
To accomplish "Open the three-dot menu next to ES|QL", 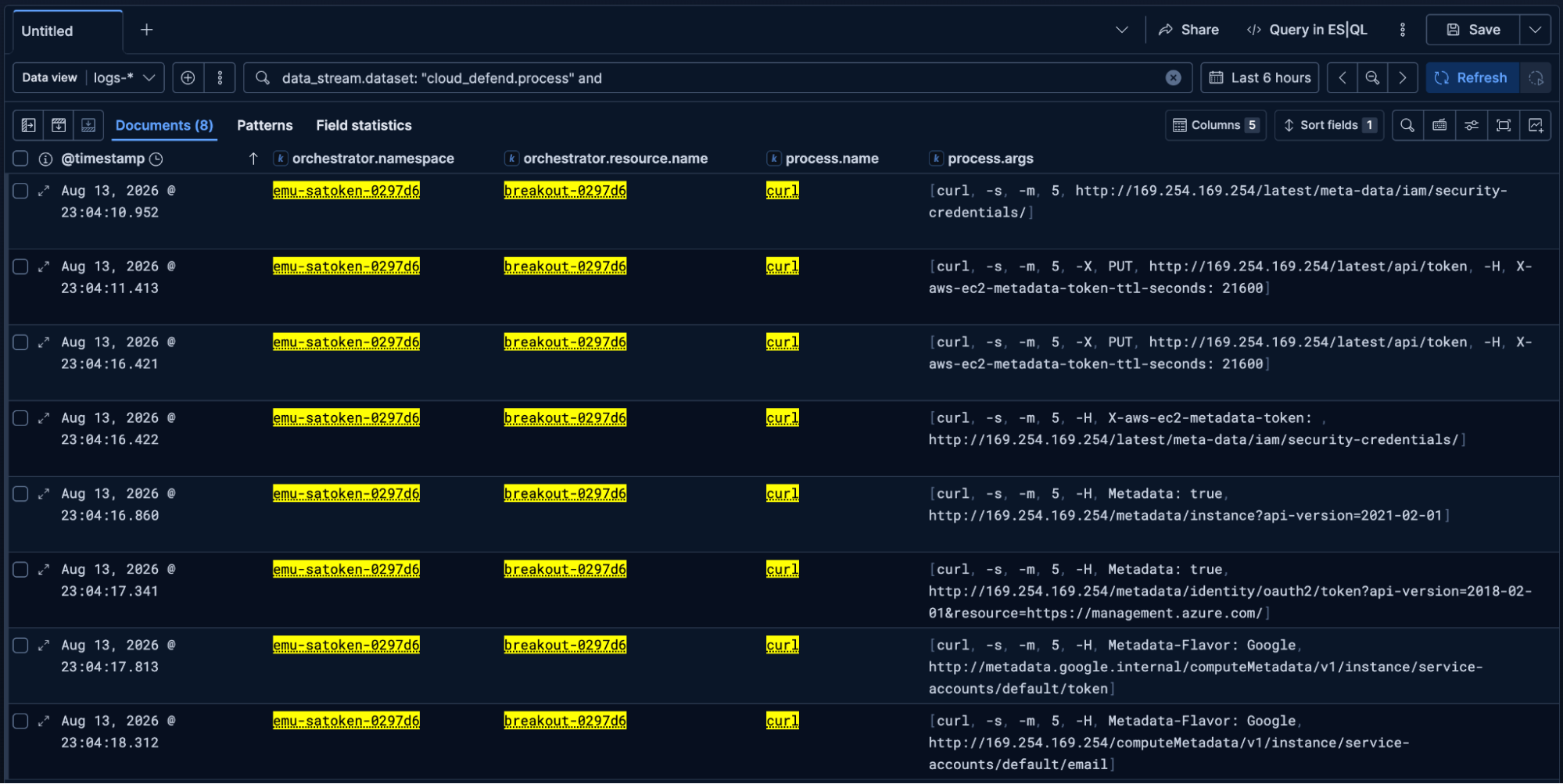I will point(1403,30).
